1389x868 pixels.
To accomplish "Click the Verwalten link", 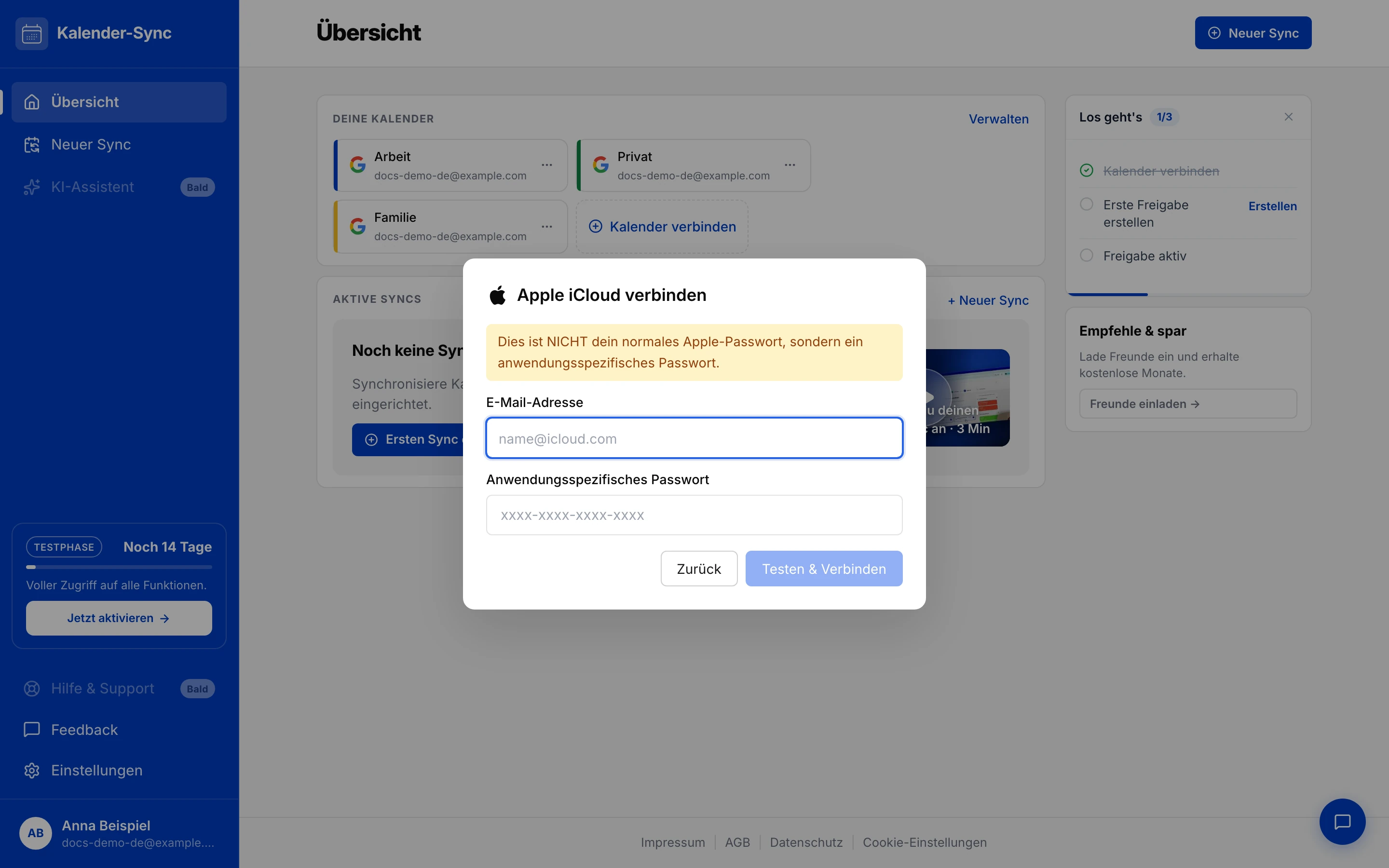I will coord(999,119).
